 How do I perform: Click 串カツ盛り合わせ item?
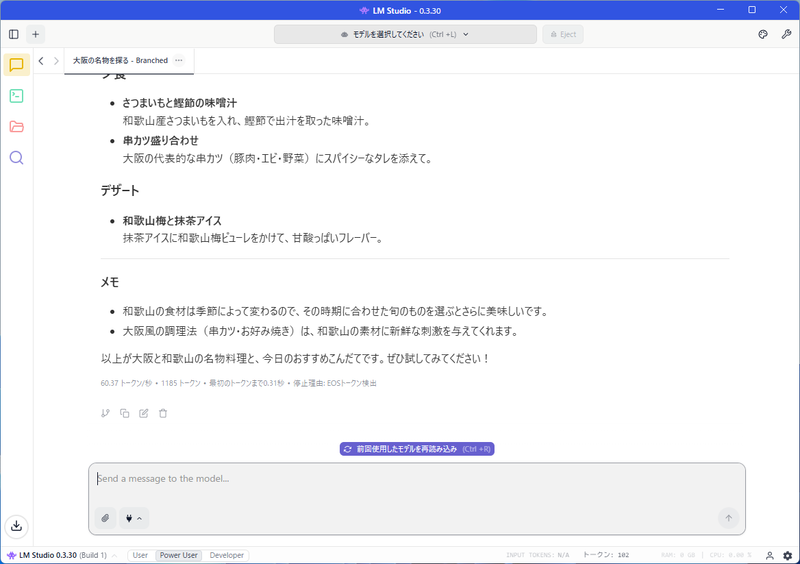point(161,141)
